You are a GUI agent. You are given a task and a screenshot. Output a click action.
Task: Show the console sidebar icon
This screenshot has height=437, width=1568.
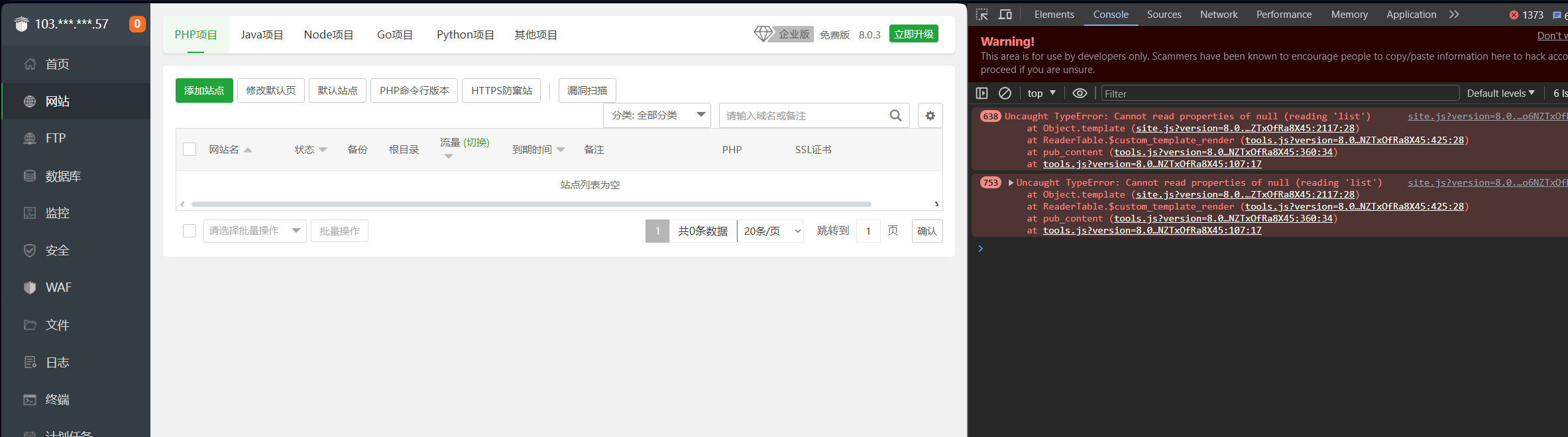(x=982, y=94)
